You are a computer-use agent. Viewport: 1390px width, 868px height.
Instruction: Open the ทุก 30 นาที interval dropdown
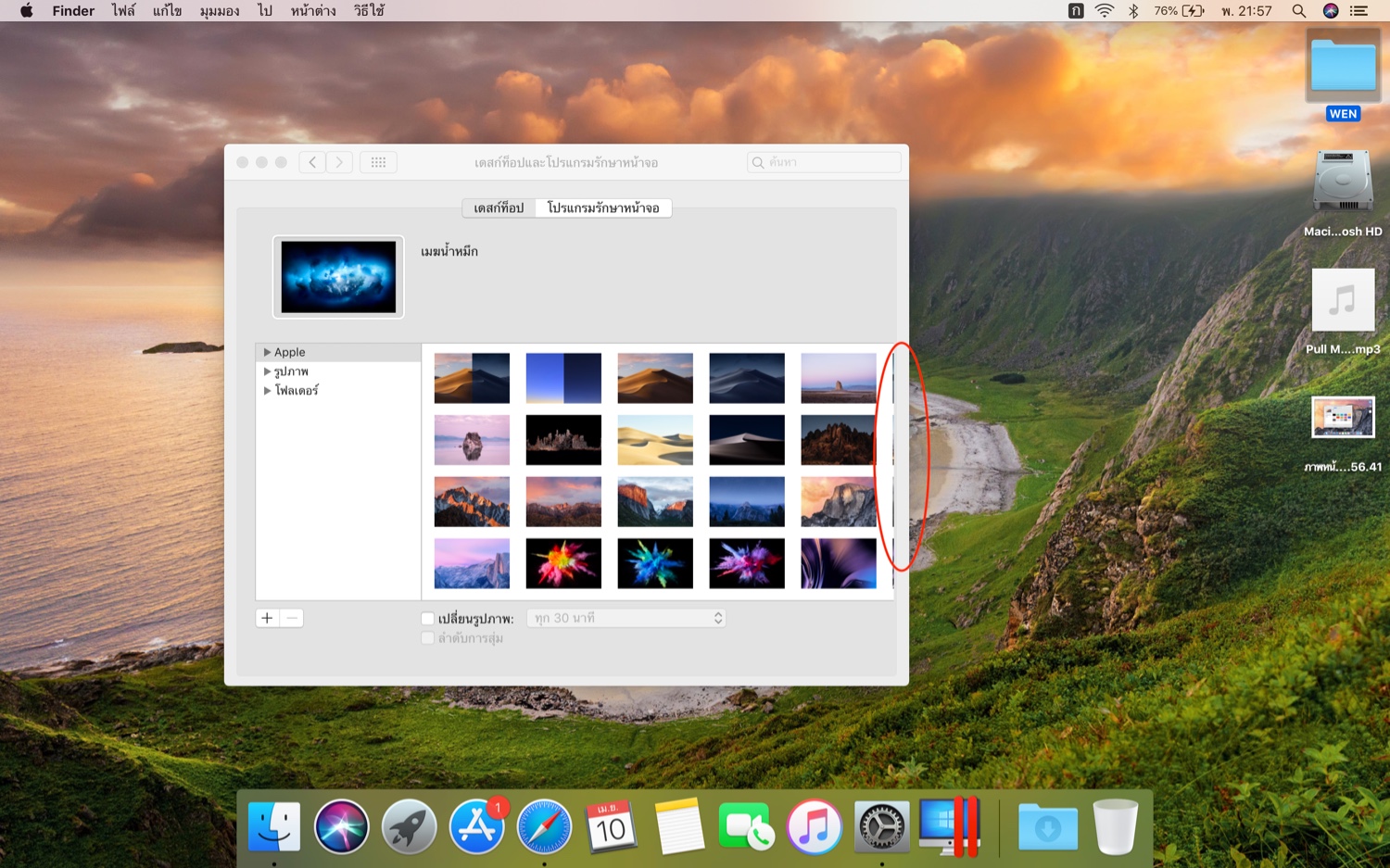(626, 618)
